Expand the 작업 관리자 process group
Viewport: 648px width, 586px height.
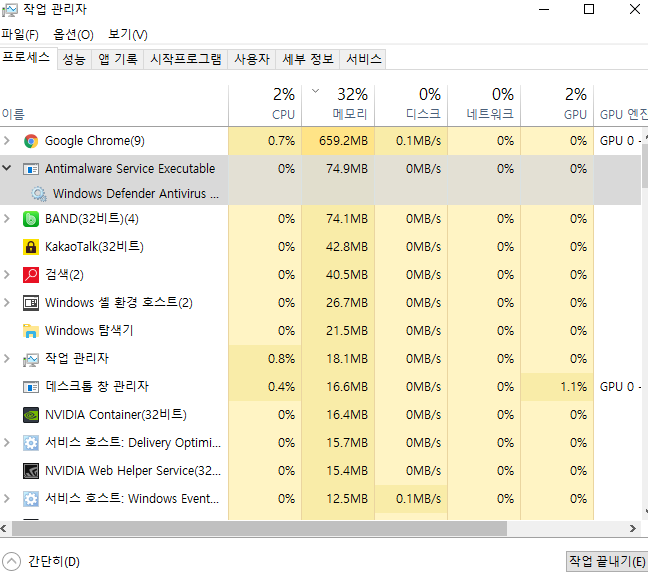pyautogui.click(x=7, y=358)
